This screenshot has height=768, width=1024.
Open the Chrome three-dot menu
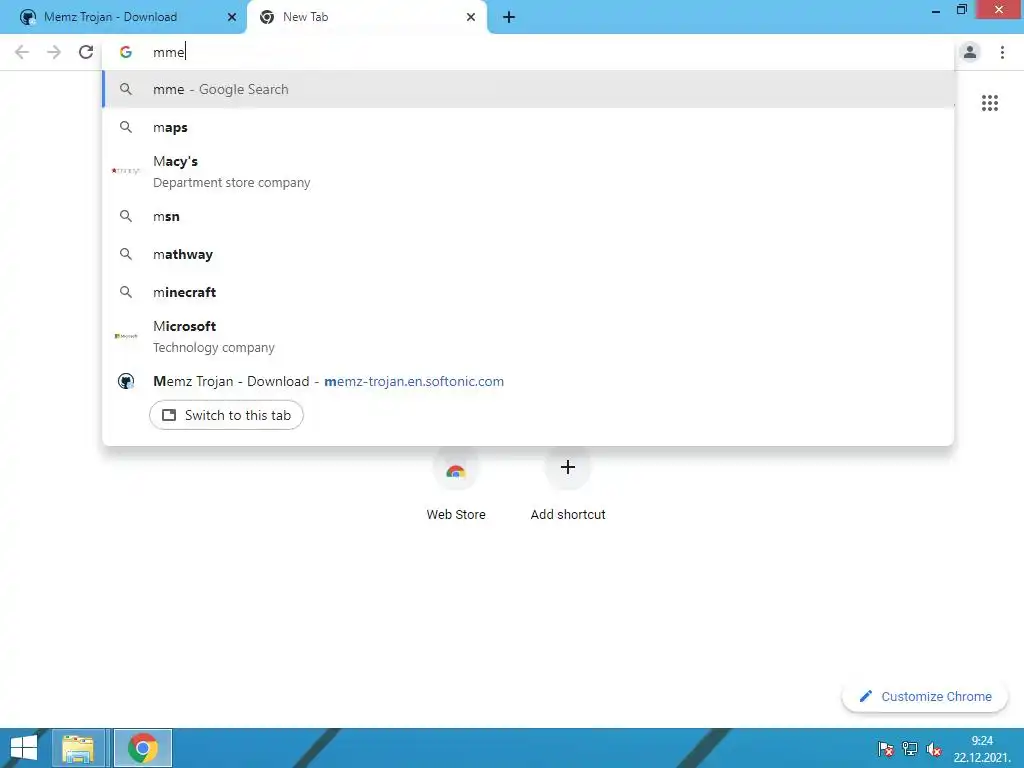pyautogui.click(x=1002, y=52)
